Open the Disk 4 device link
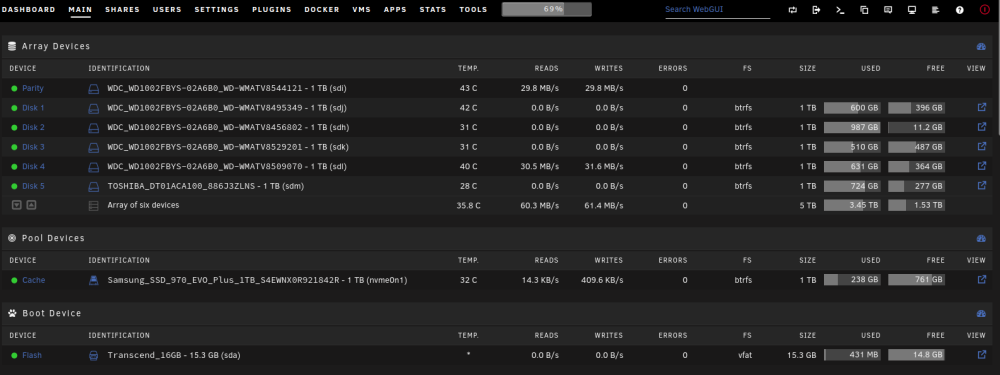Image resolution: width=1000 pixels, height=375 pixels. 33,166
